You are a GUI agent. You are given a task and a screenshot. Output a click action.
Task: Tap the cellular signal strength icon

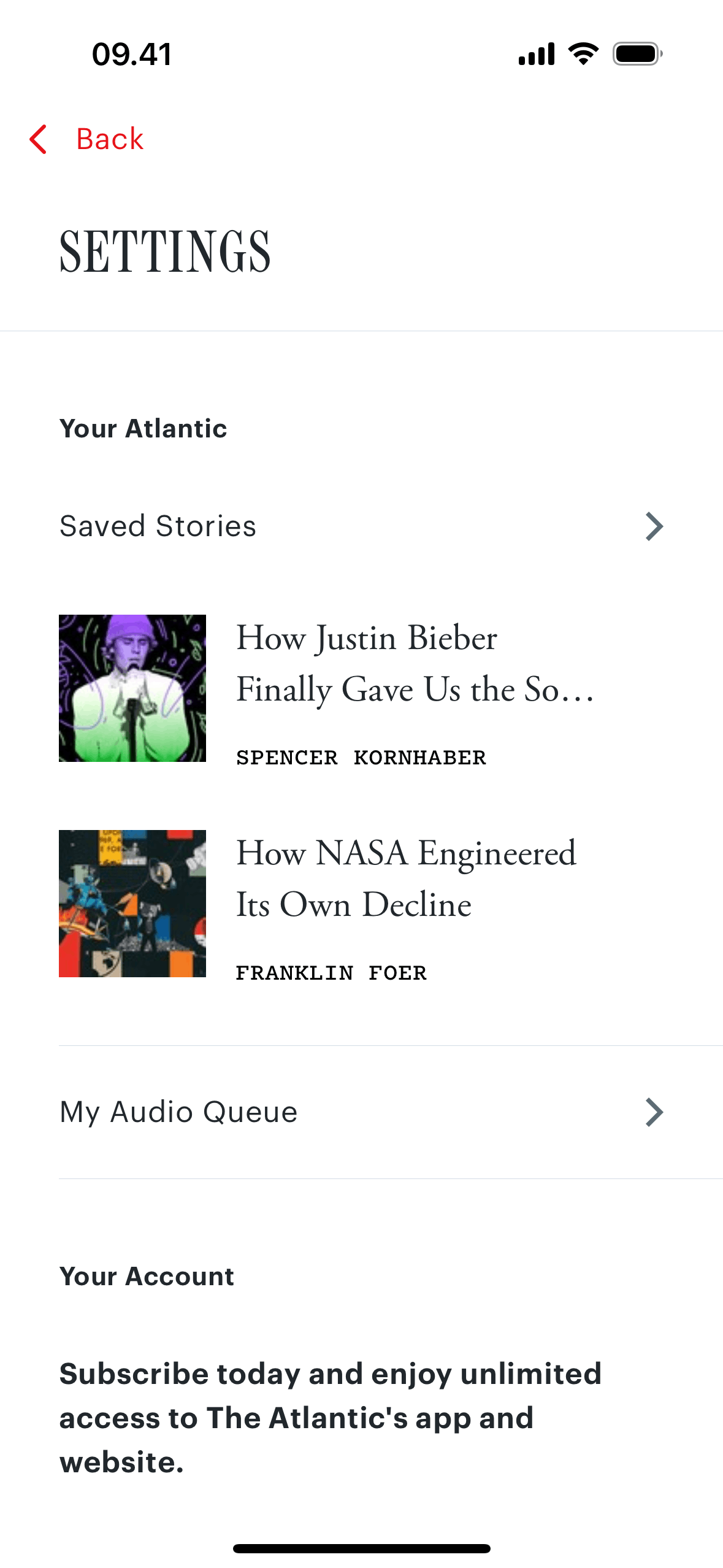coord(537,54)
